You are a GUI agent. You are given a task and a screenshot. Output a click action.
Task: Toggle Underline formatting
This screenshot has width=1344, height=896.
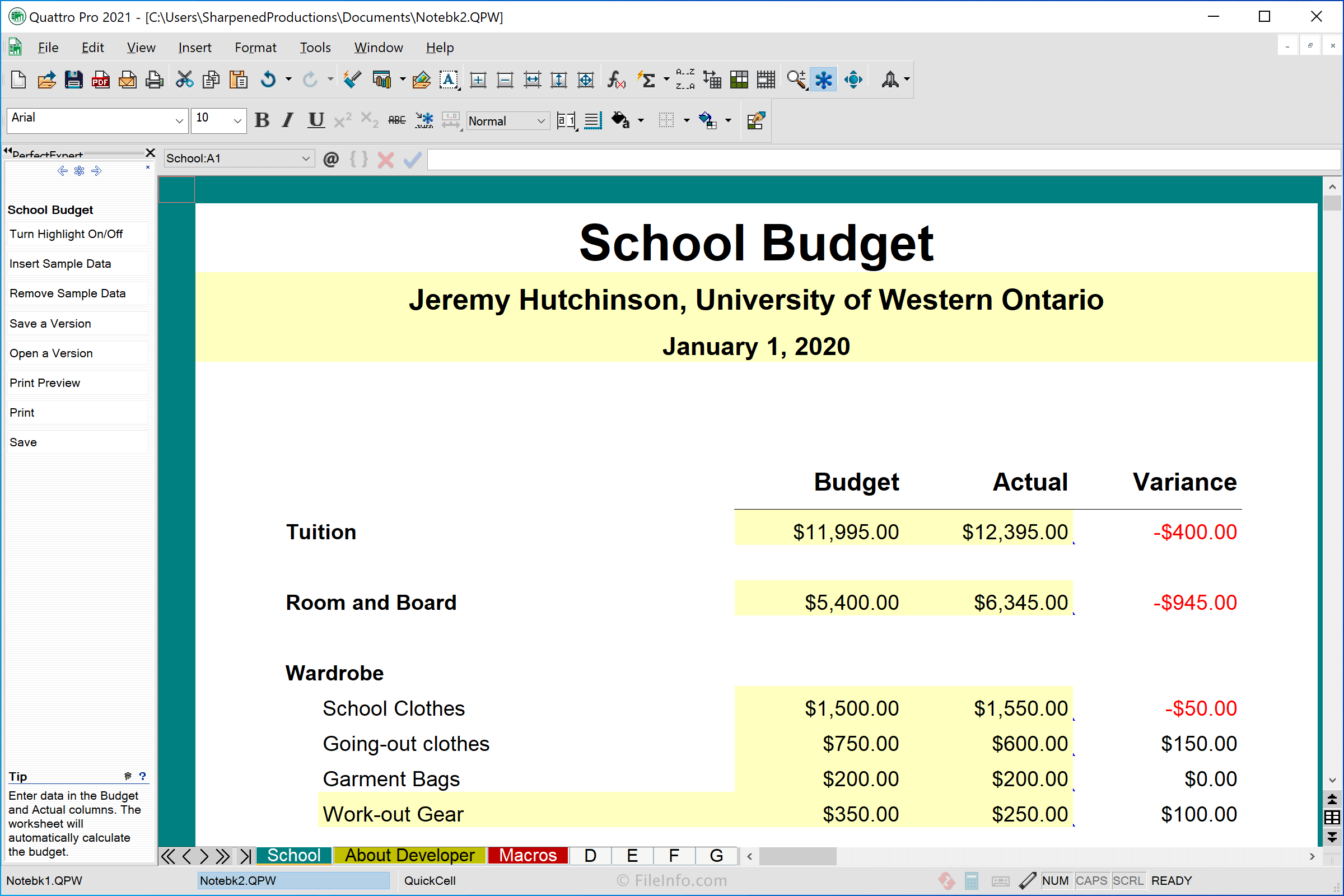click(x=316, y=120)
